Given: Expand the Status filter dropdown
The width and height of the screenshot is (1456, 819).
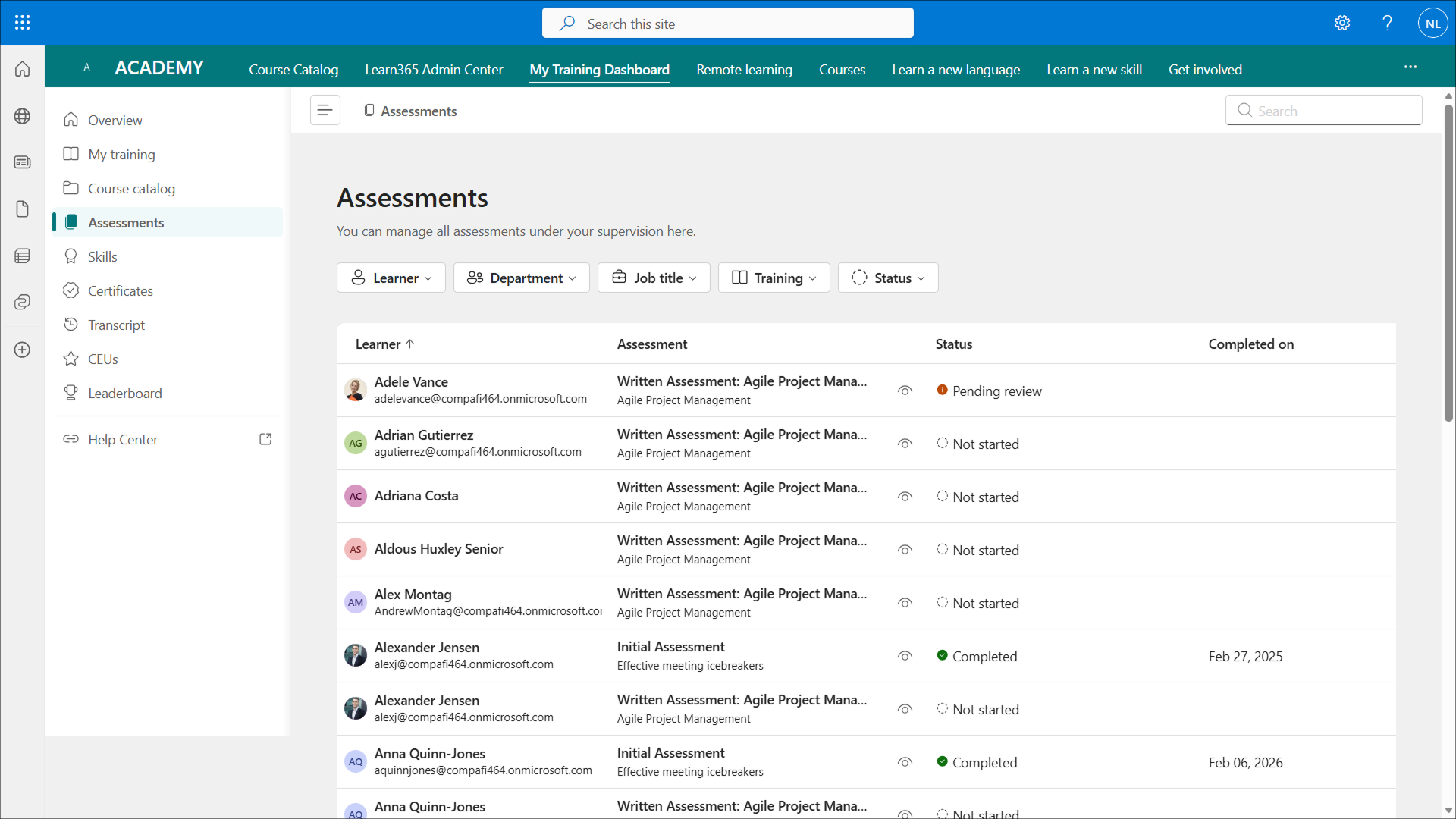Looking at the screenshot, I should 888,278.
